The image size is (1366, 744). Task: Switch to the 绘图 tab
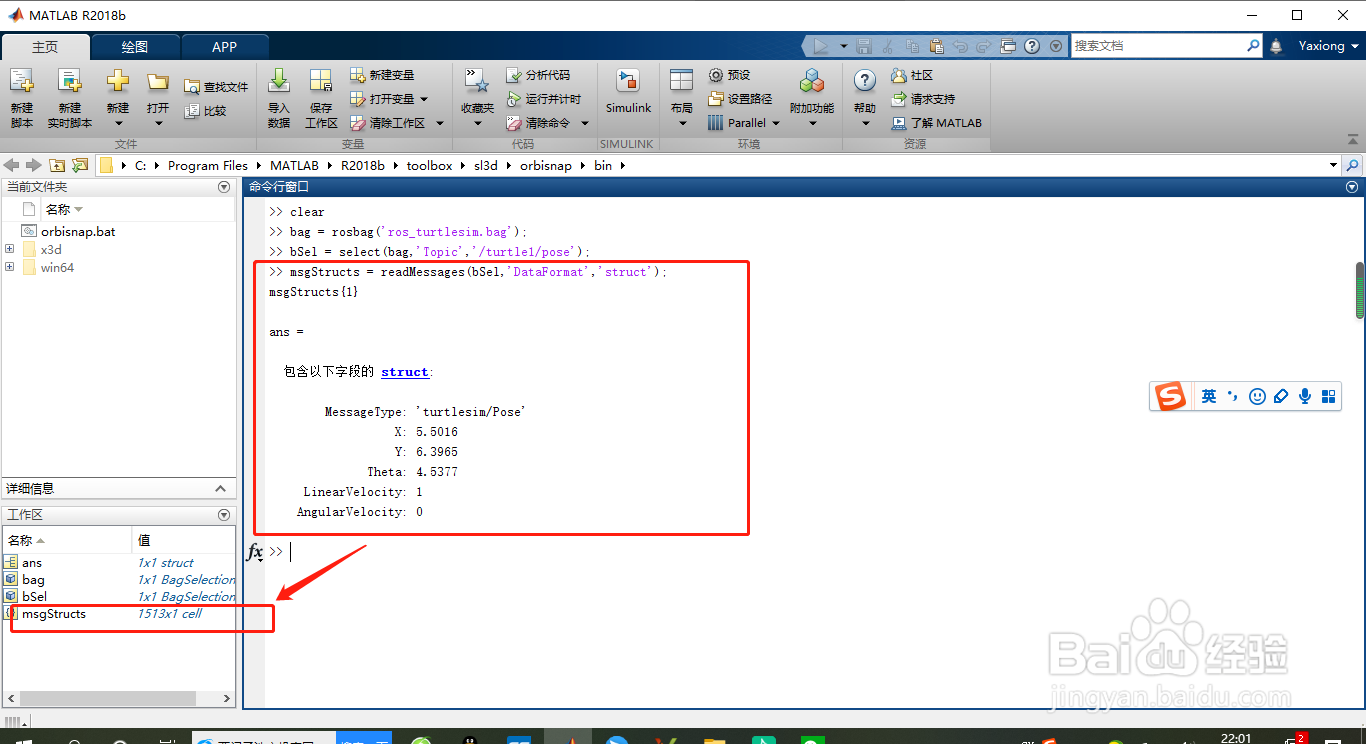tap(135, 47)
